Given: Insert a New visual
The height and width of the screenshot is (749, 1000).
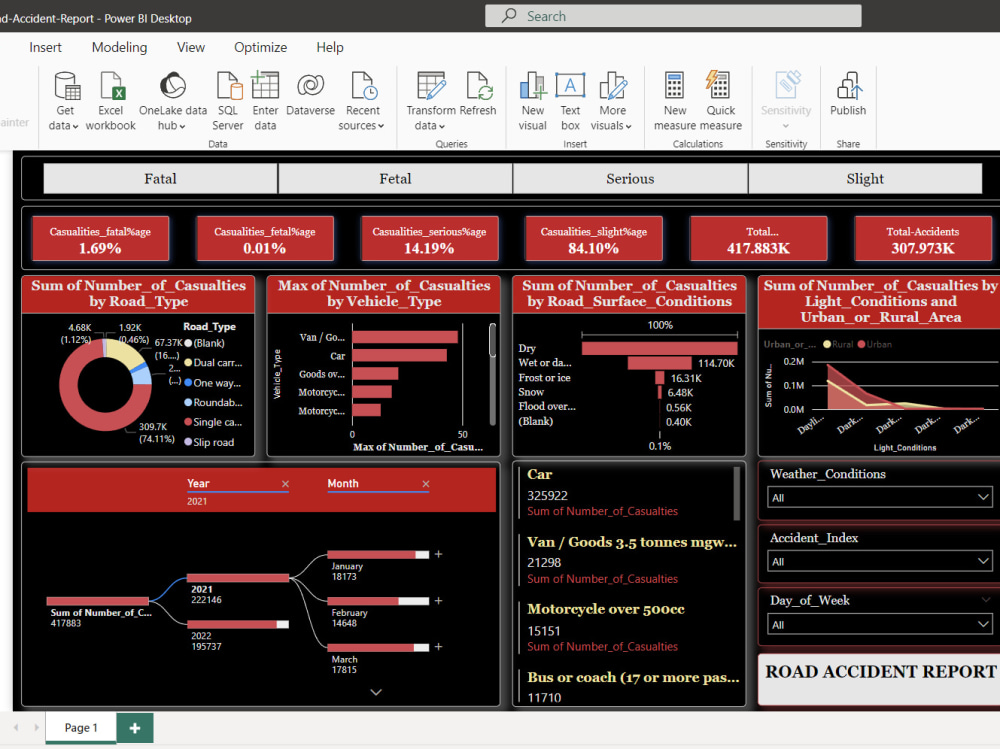Looking at the screenshot, I should tap(533, 95).
